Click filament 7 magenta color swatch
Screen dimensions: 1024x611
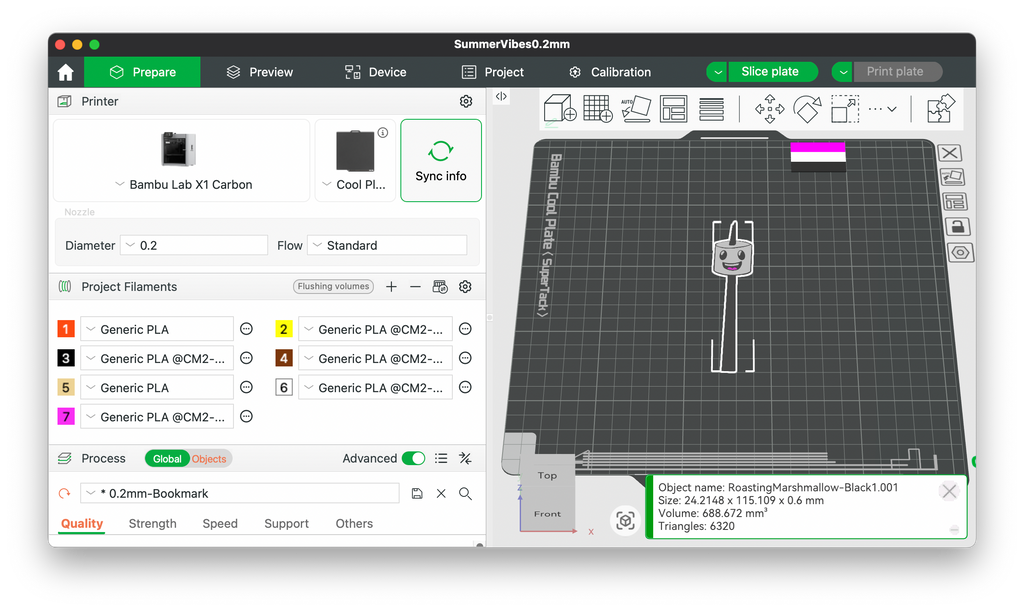[x=66, y=416]
